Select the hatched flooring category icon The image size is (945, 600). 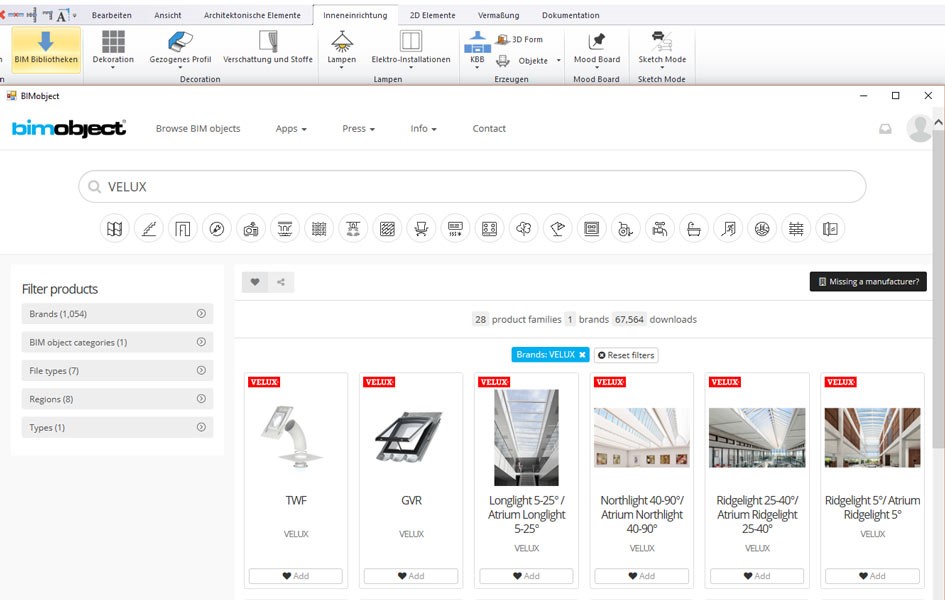pyautogui.click(x=387, y=229)
